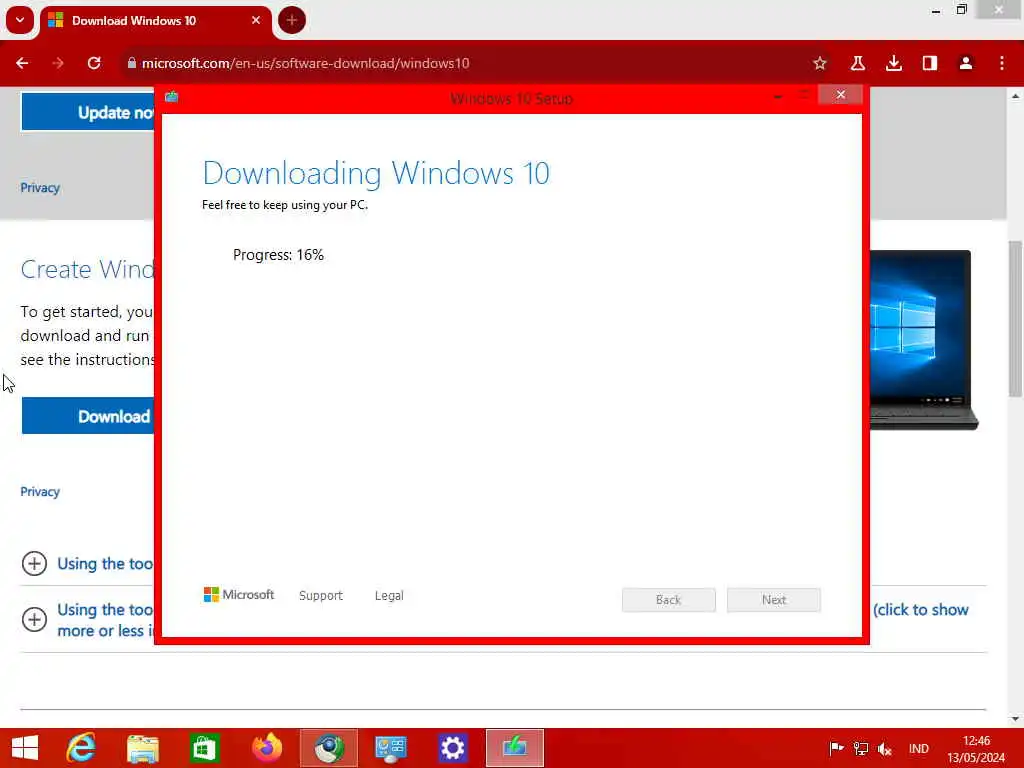Screen dimensions: 1024x768
Task: Open Chrome Labs flask icon
Action: coord(857,63)
